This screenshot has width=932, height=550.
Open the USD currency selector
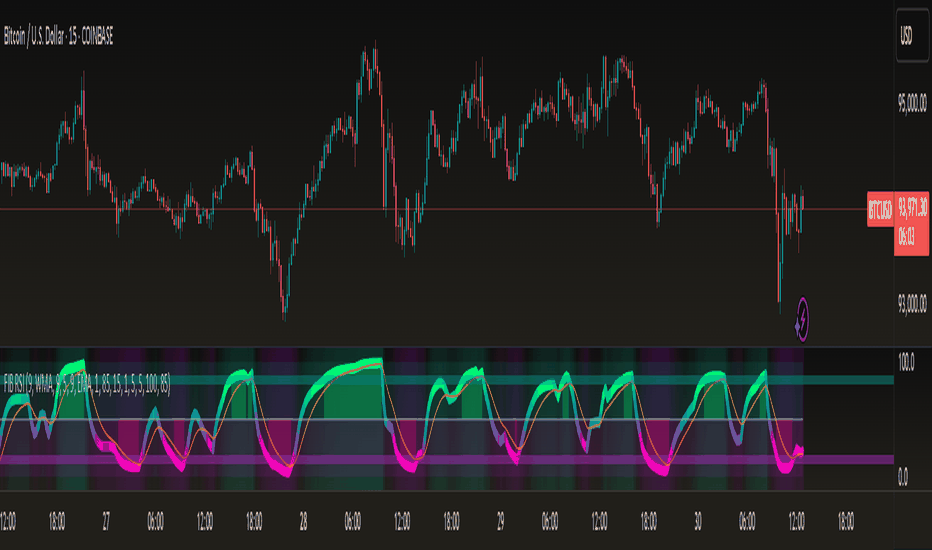point(911,37)
